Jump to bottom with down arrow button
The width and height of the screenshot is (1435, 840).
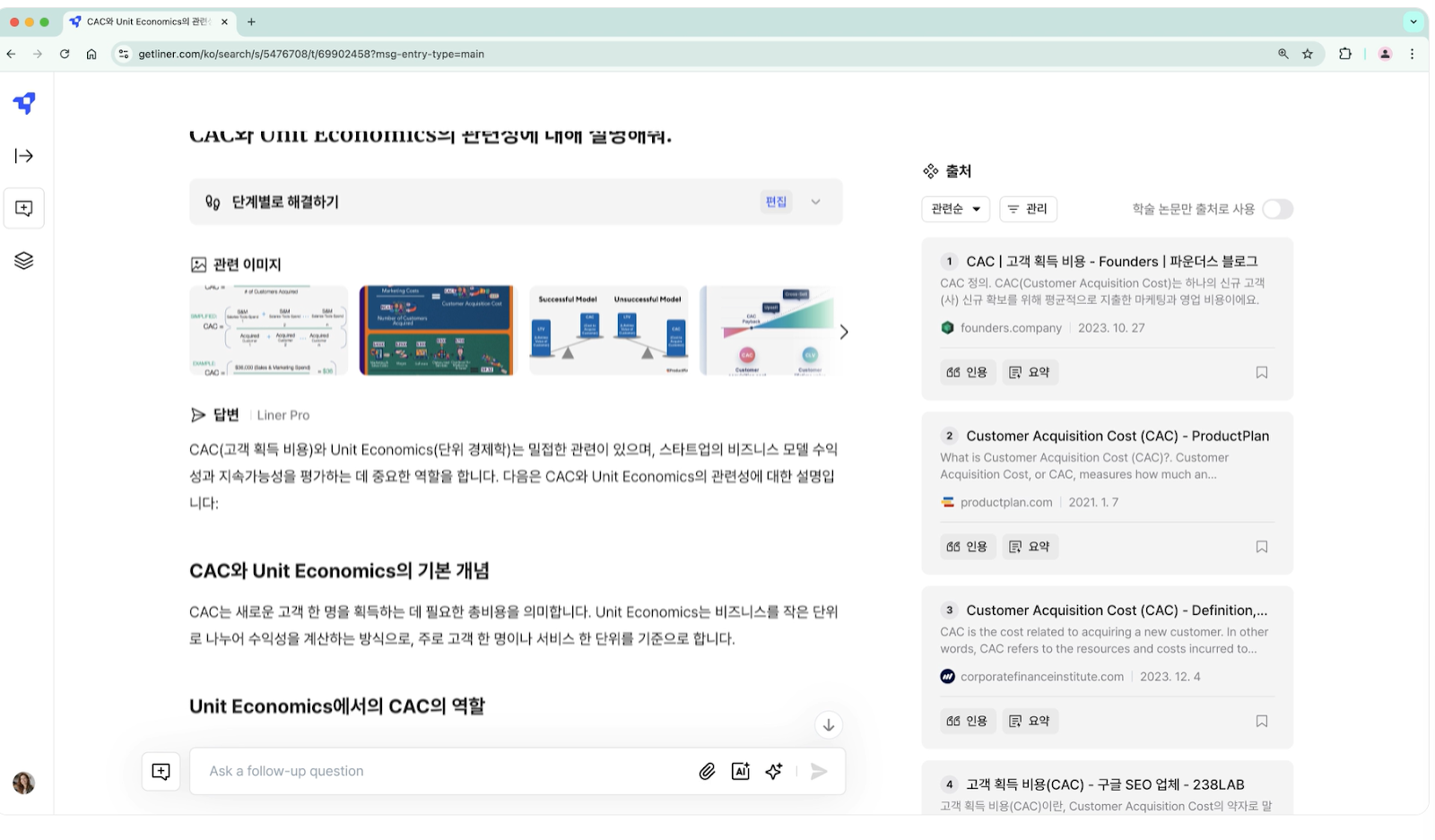[829, 725]
